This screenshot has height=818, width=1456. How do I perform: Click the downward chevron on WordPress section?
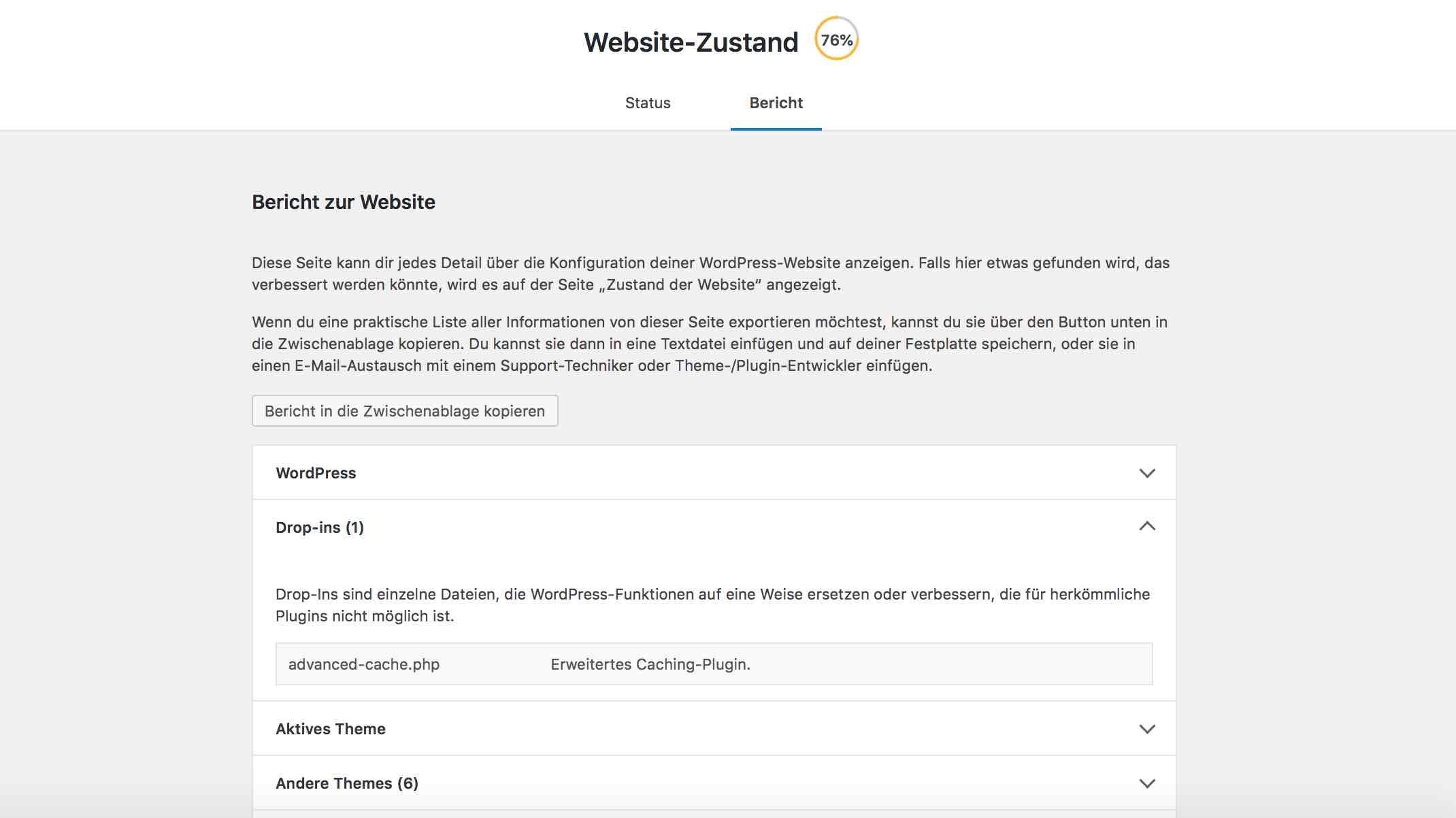(x=1148, y=472)
